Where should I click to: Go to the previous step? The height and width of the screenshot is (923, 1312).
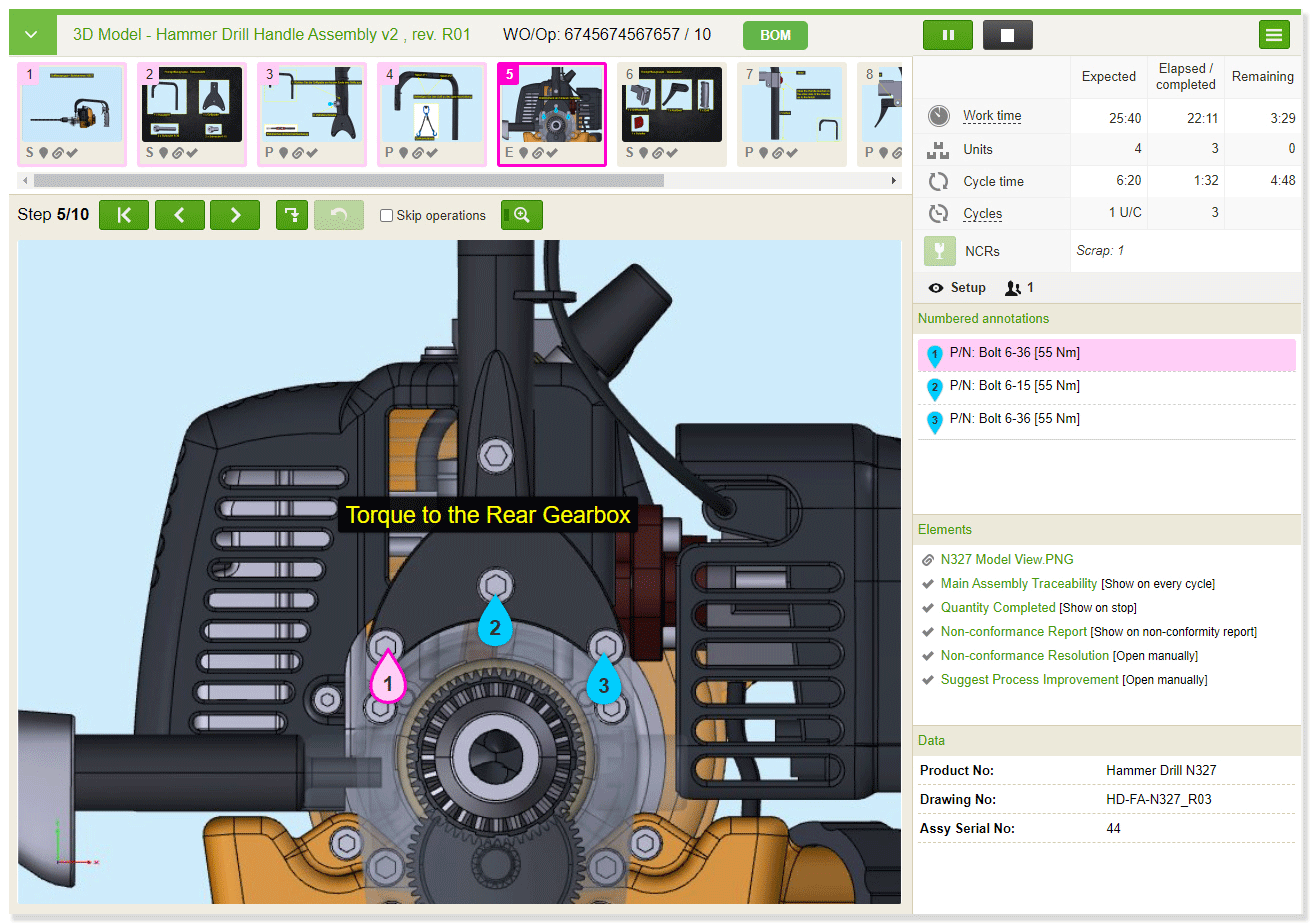click(180, 215)
